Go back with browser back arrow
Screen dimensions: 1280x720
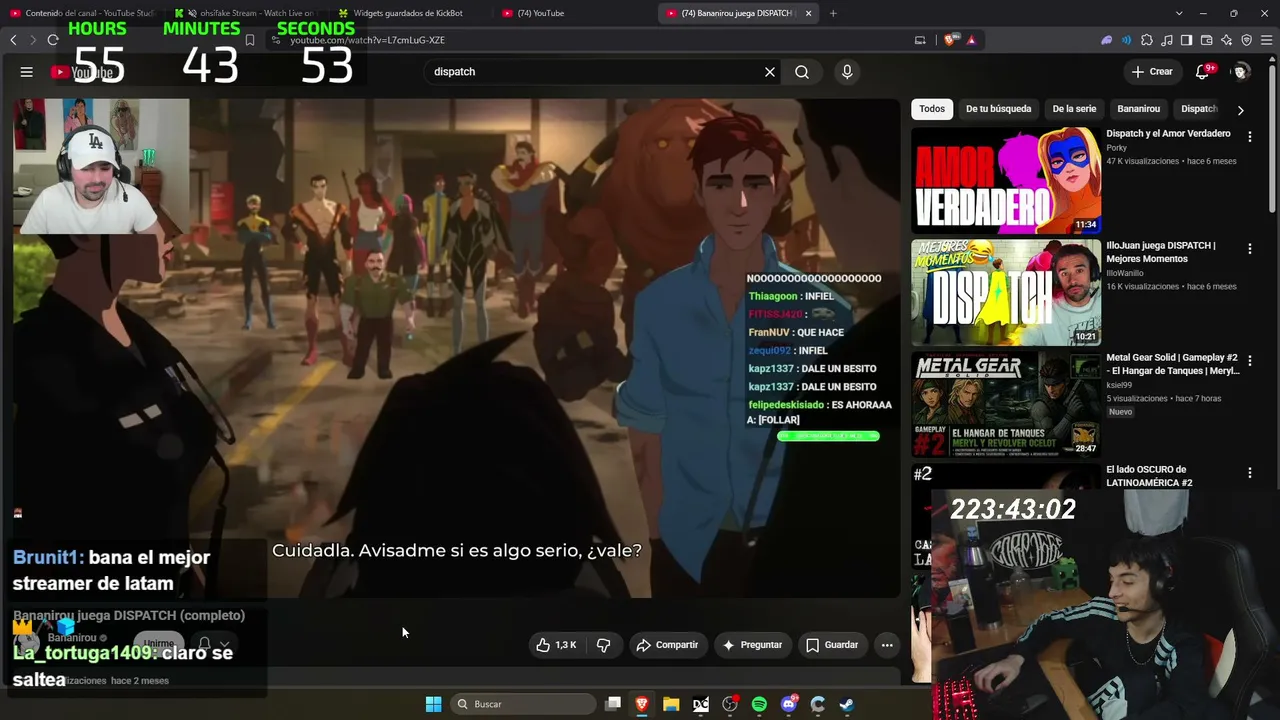13,40
